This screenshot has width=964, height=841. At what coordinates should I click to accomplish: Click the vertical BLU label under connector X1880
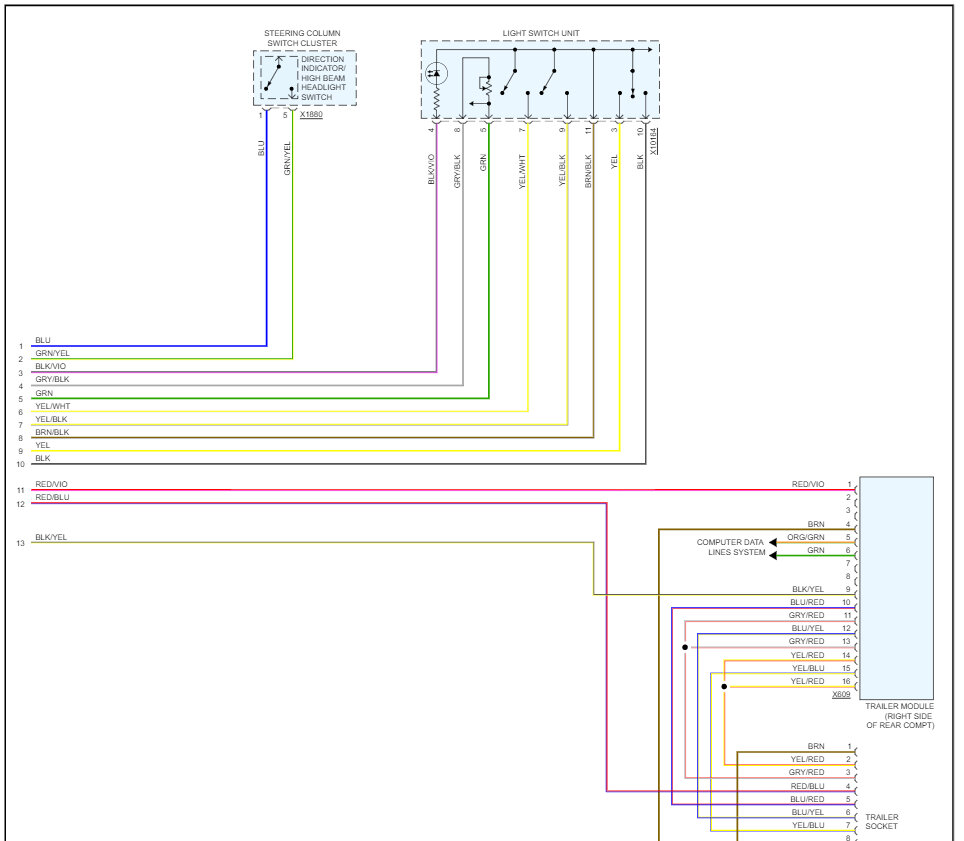261,148
